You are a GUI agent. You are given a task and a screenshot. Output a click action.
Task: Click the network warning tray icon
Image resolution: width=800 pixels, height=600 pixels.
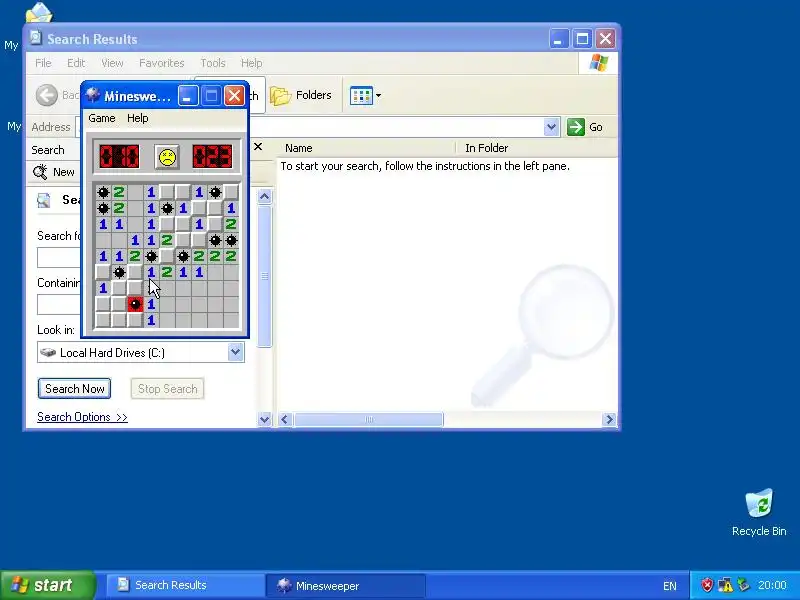(725, 585)
